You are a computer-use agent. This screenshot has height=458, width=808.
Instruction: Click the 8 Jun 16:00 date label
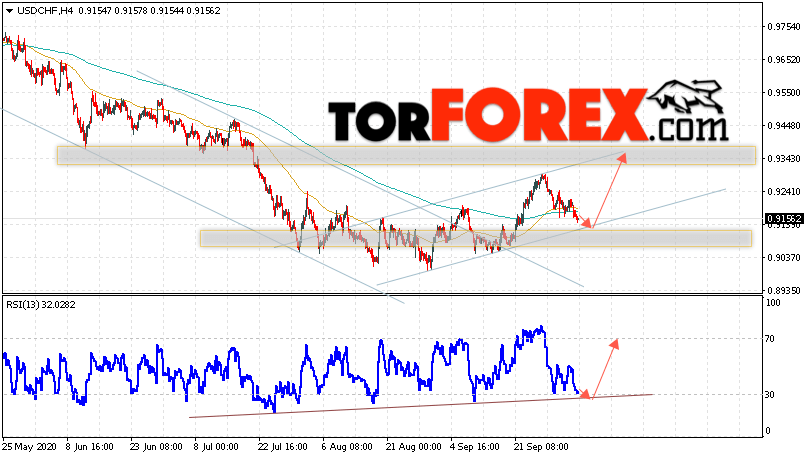(x=90, y=447)
